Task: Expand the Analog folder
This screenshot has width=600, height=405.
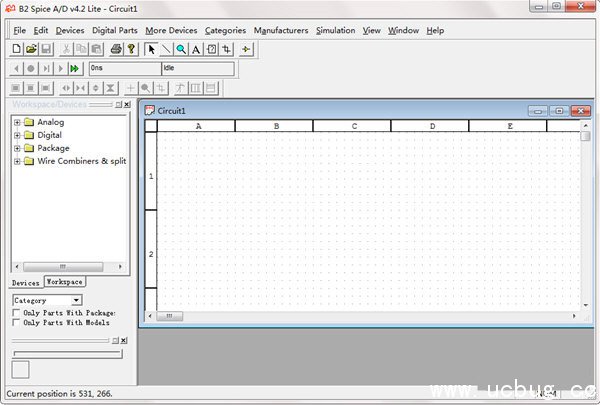Action: point(17,122)
